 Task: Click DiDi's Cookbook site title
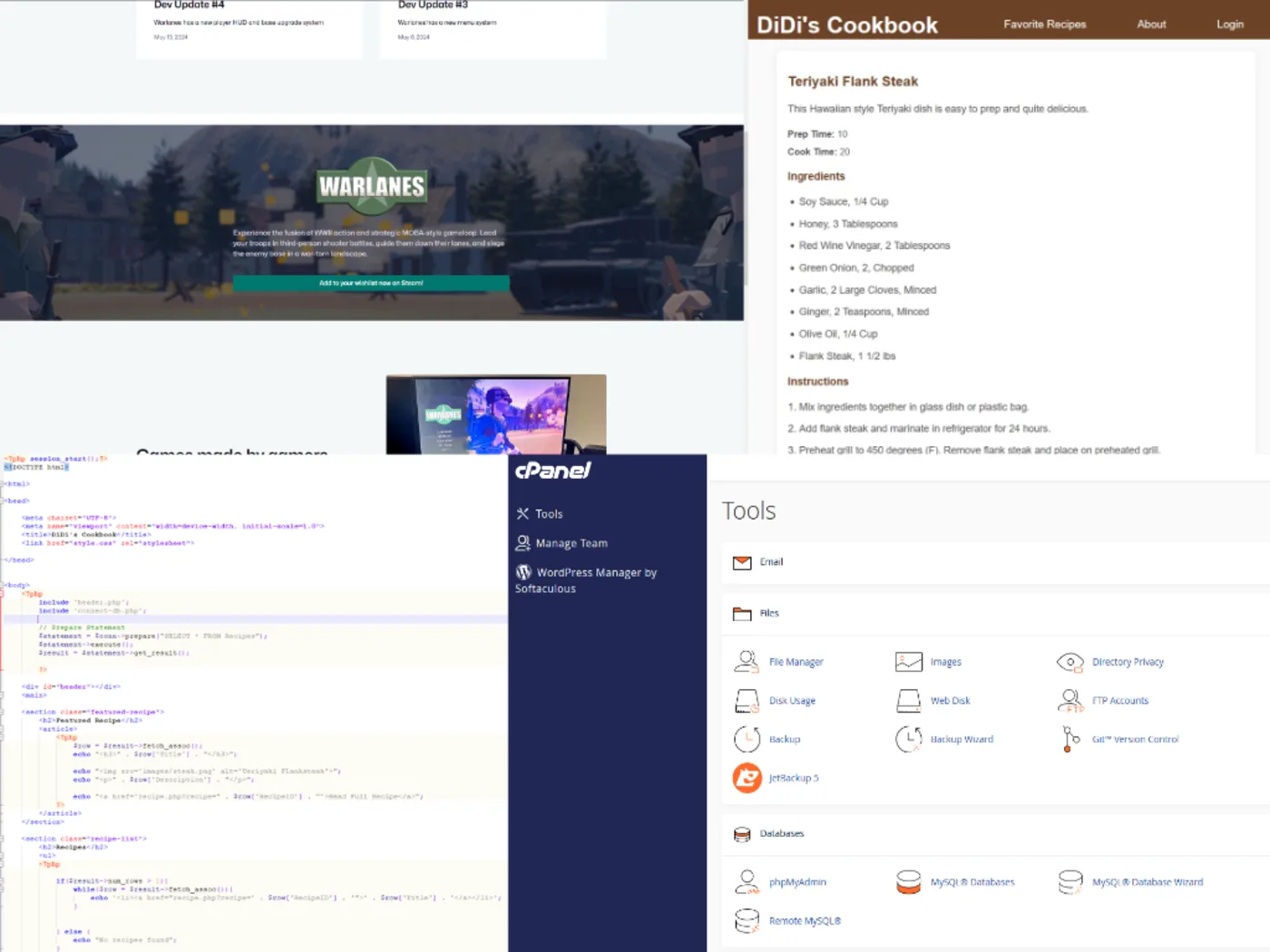[847, 24]
